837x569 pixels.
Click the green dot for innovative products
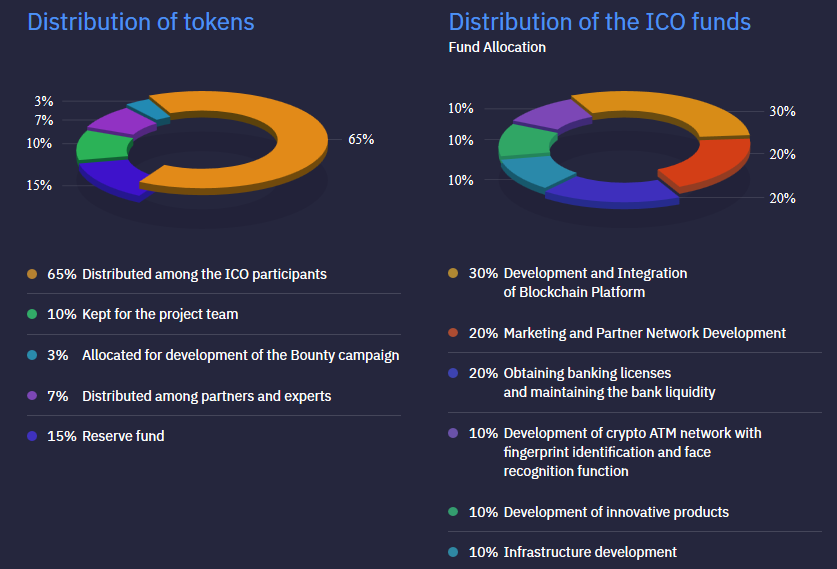click(x=454, y=512)
